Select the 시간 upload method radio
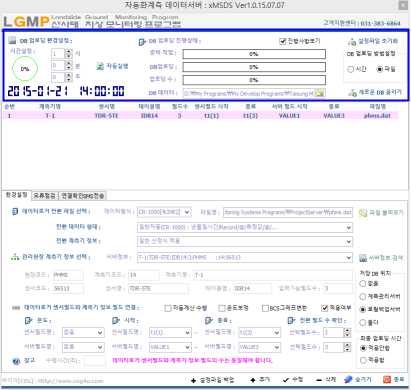Image resolution: width=411 pixels, height=390 pixels. coord(350,69)
